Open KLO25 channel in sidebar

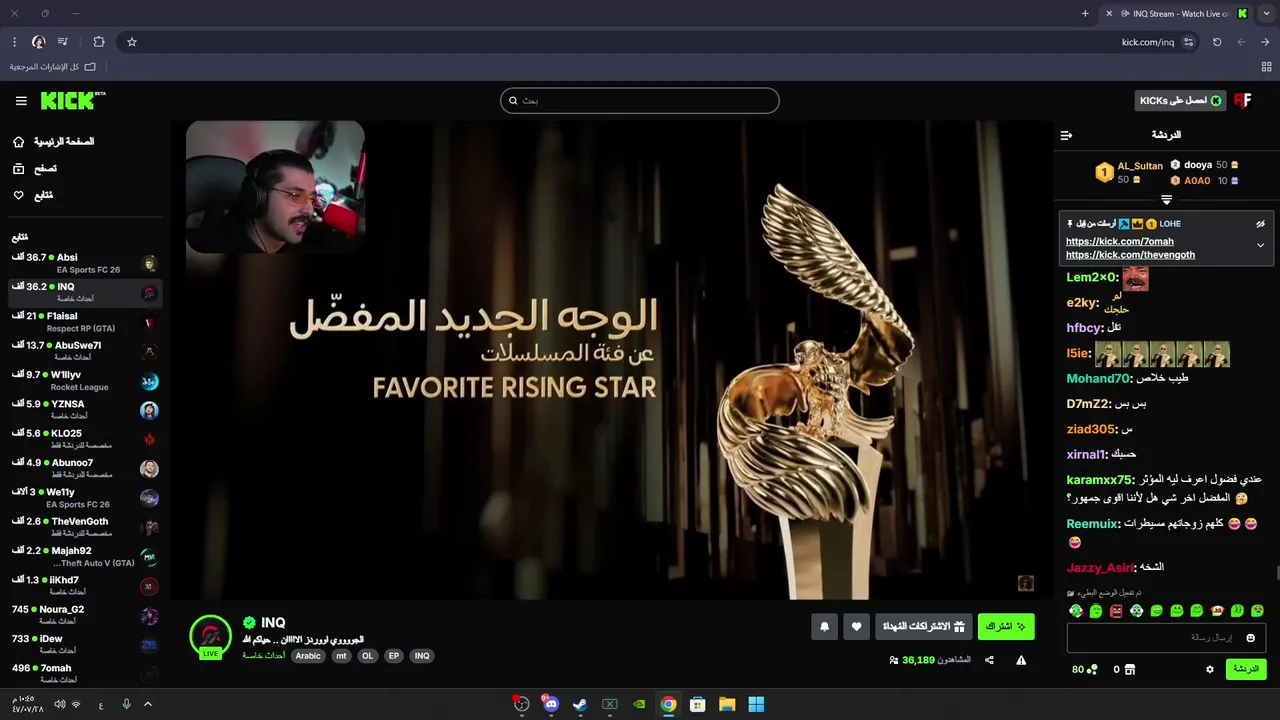(x=85, y=439)
